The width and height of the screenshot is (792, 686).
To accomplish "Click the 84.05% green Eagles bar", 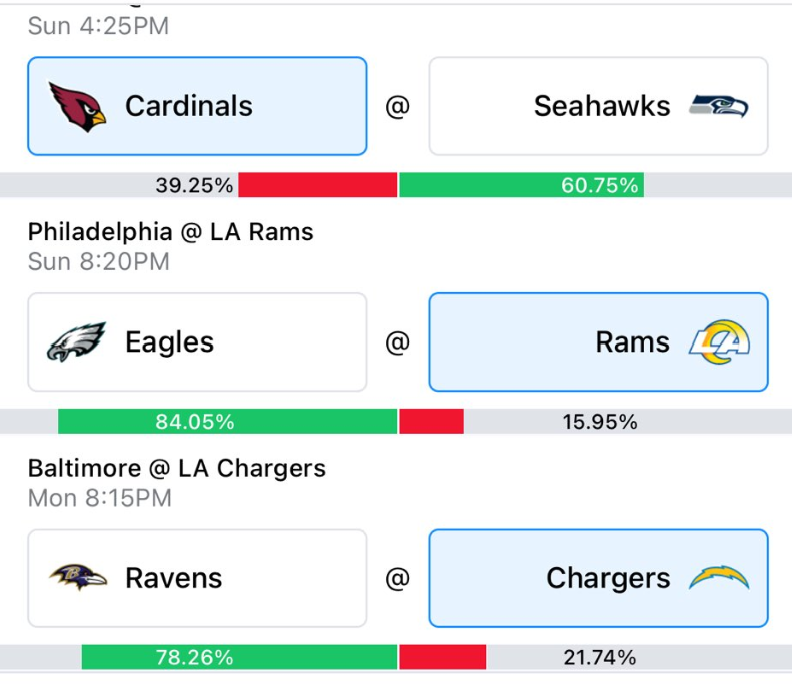I will click(227, 421).
